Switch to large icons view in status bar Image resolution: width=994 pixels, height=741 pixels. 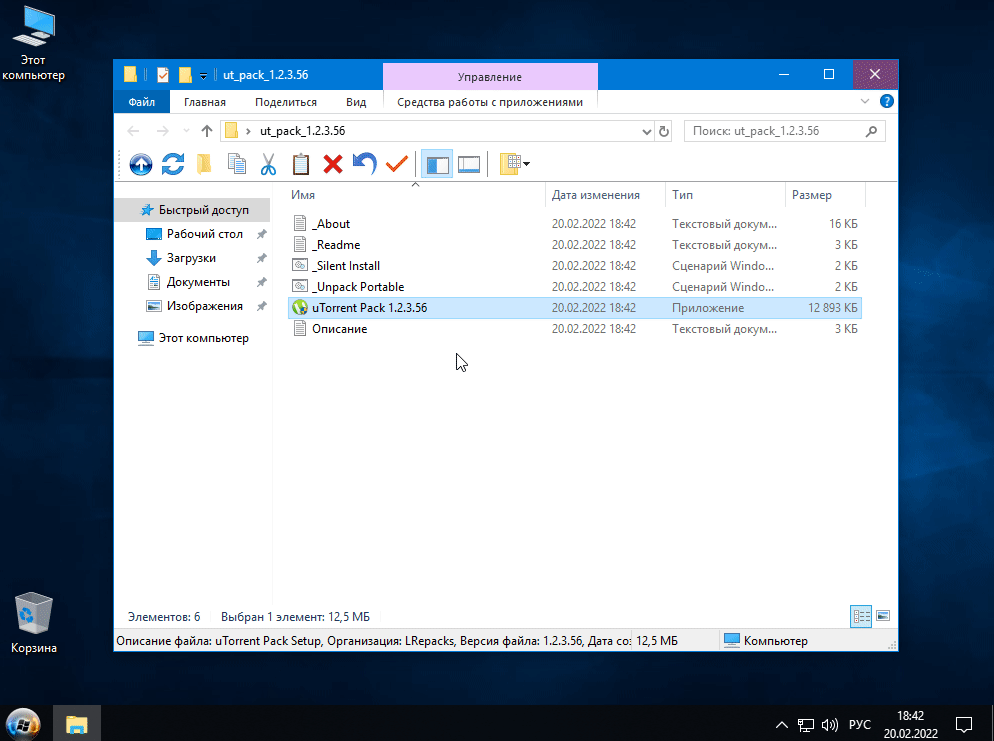point(882,616)
